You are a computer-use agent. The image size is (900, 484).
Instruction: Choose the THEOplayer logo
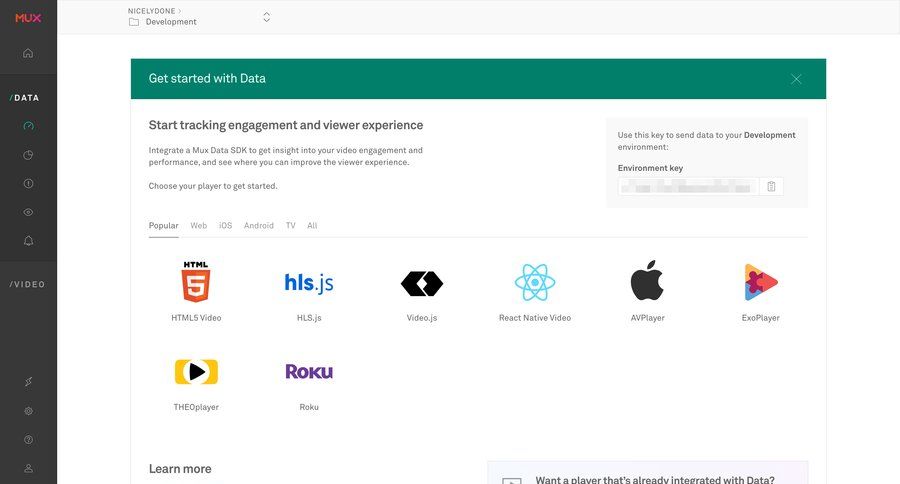[x=196, y=371]
